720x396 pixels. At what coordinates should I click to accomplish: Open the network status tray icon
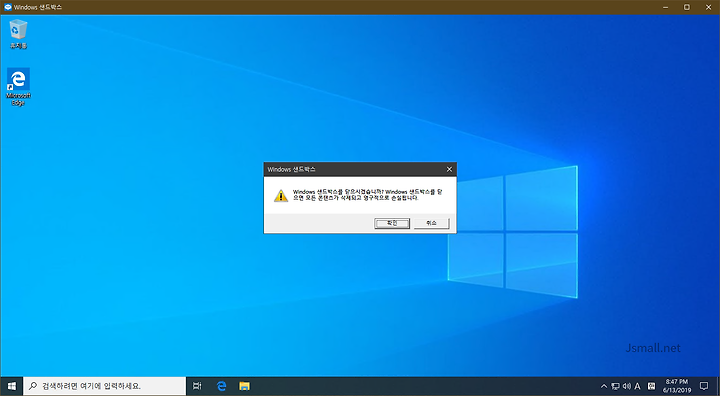[x=615, y=386]
